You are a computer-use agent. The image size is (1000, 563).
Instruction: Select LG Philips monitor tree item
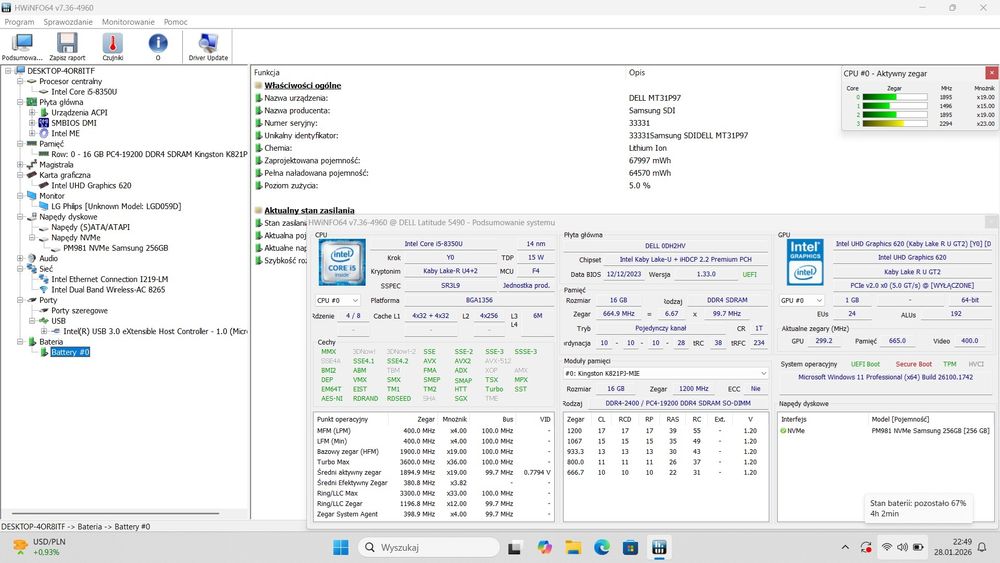[x=116, y=206]
